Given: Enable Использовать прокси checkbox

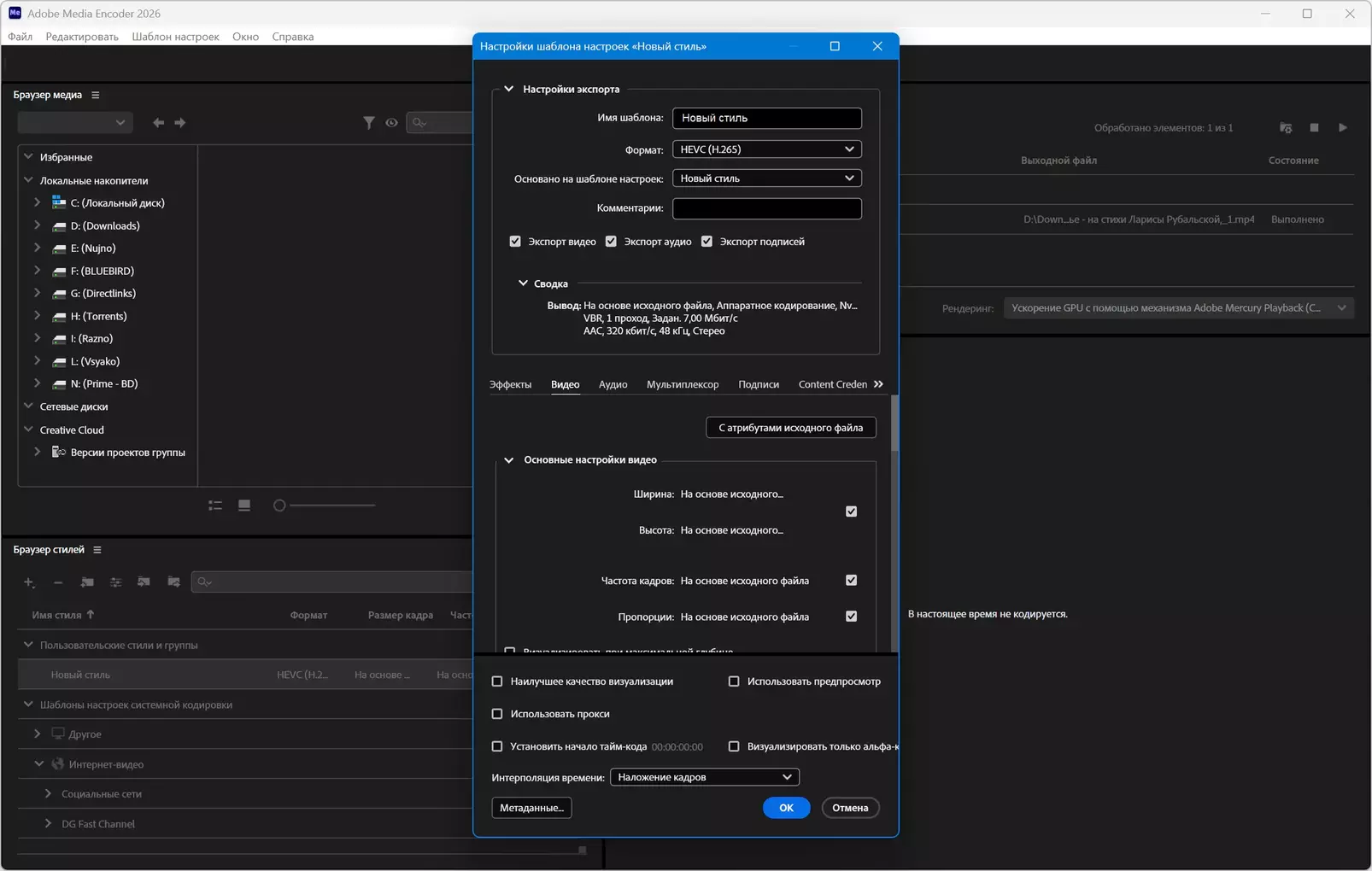Looking at the screenshot, I should point(497,714).
